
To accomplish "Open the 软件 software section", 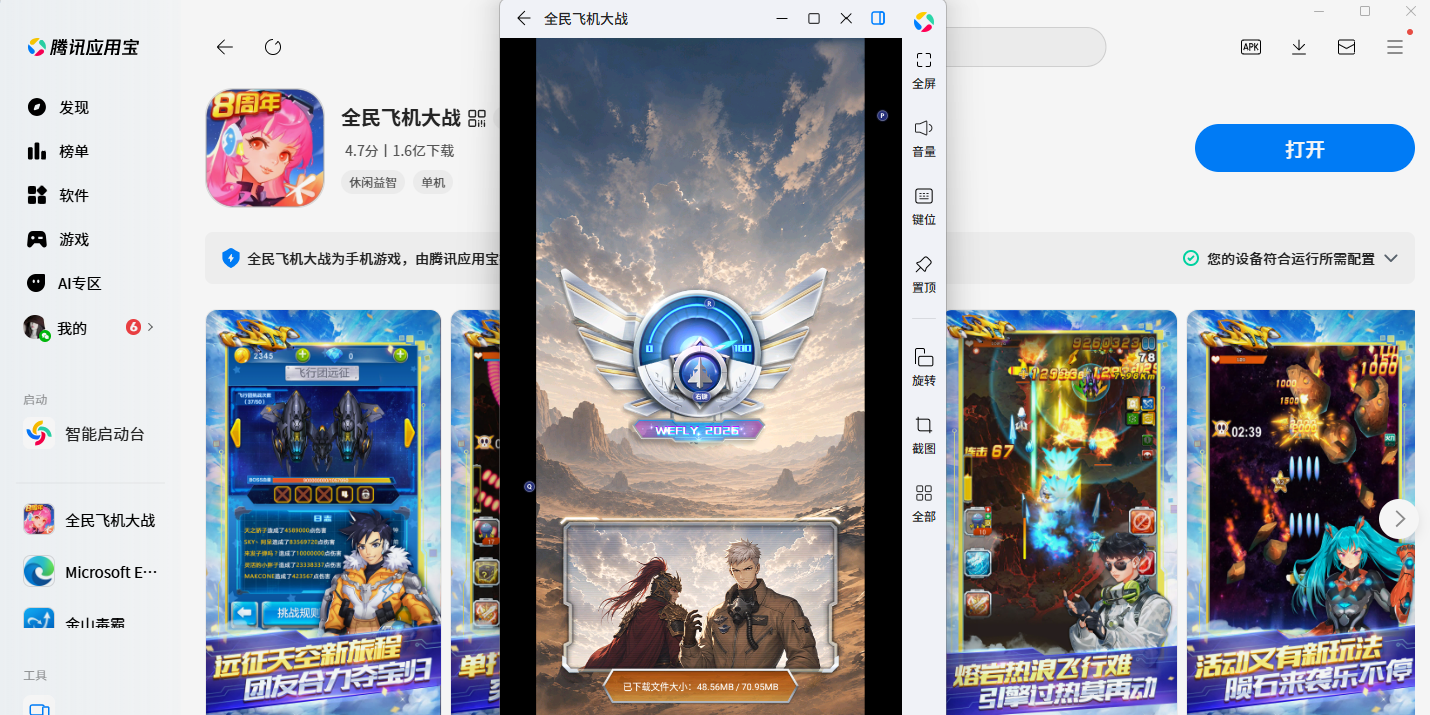I will pyautogui.click(x=59, y=195).
